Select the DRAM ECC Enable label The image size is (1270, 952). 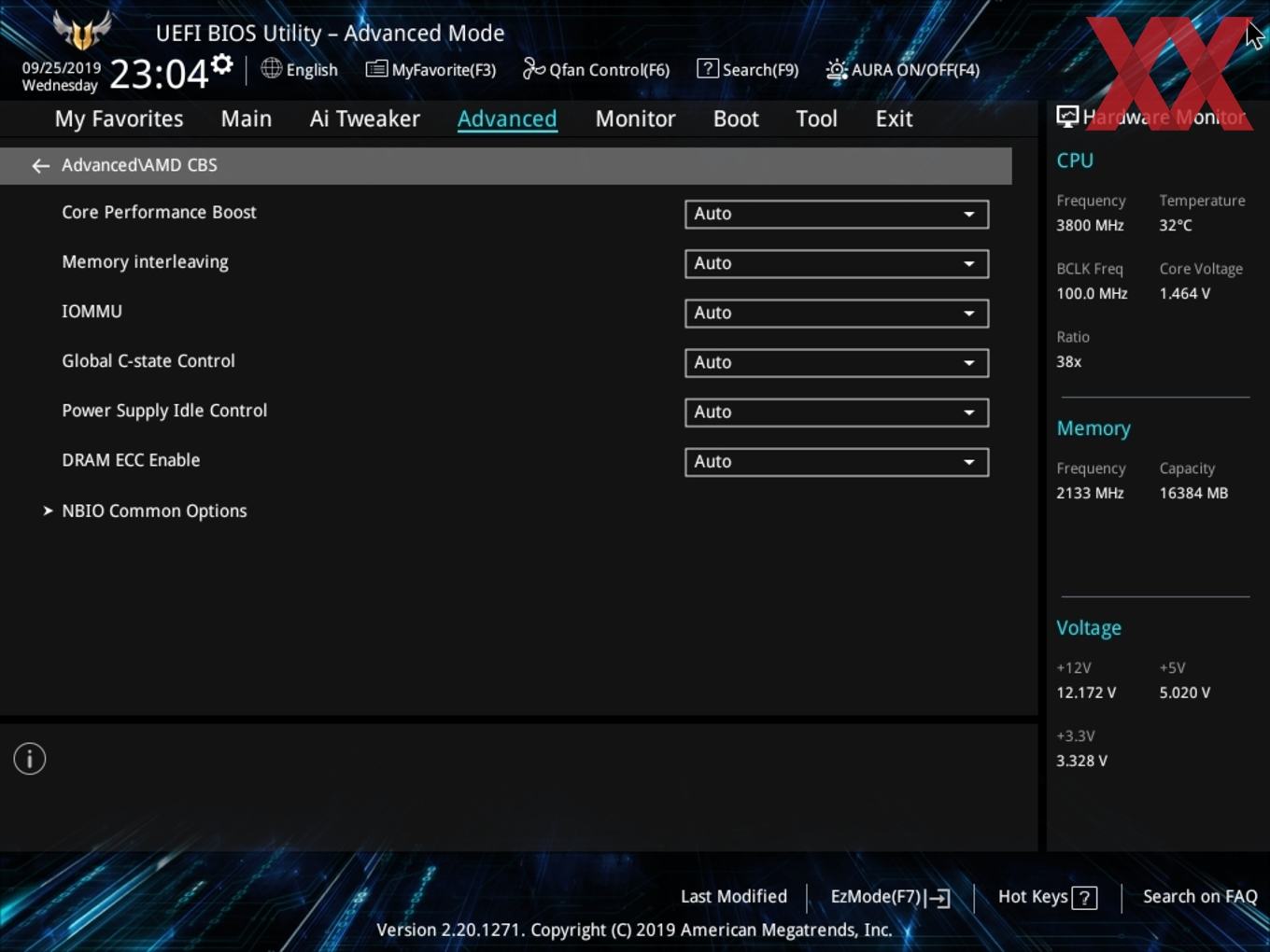(x=131, y=459)
